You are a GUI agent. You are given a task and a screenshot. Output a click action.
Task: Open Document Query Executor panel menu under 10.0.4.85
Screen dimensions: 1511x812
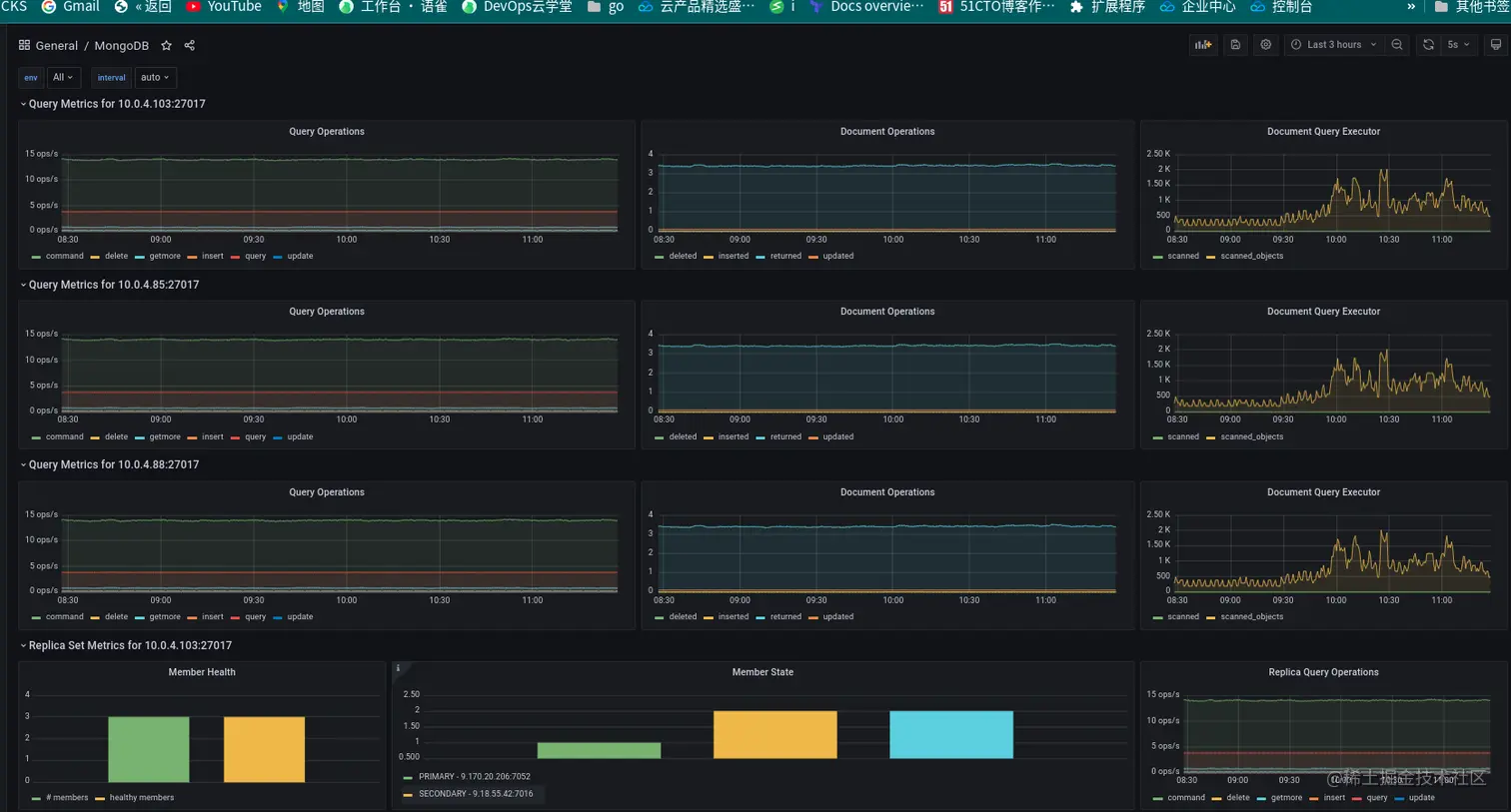[x=1323, y=312]
